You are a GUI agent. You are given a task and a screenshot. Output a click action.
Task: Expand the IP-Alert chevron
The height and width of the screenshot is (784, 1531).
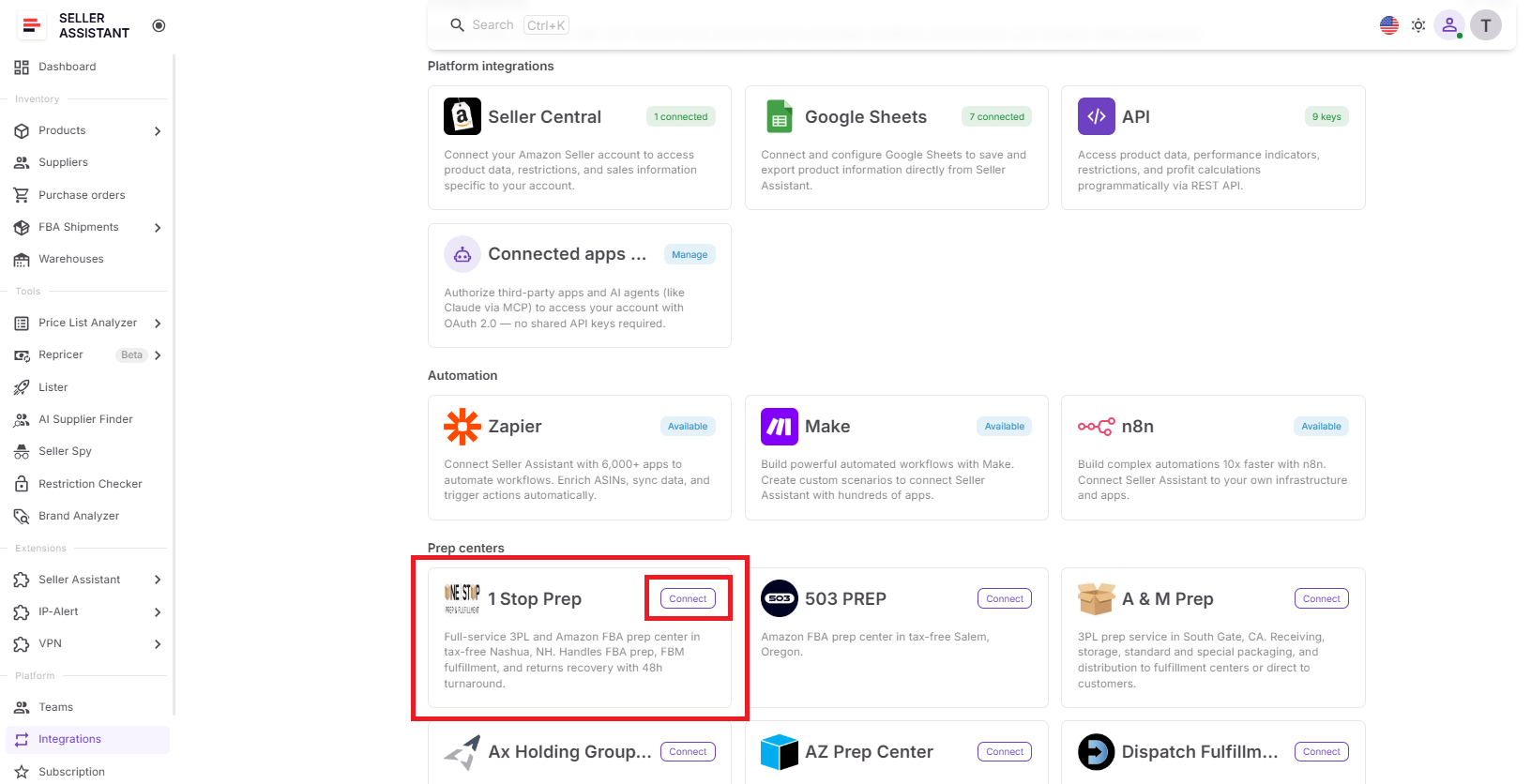(x=158, y=612)
